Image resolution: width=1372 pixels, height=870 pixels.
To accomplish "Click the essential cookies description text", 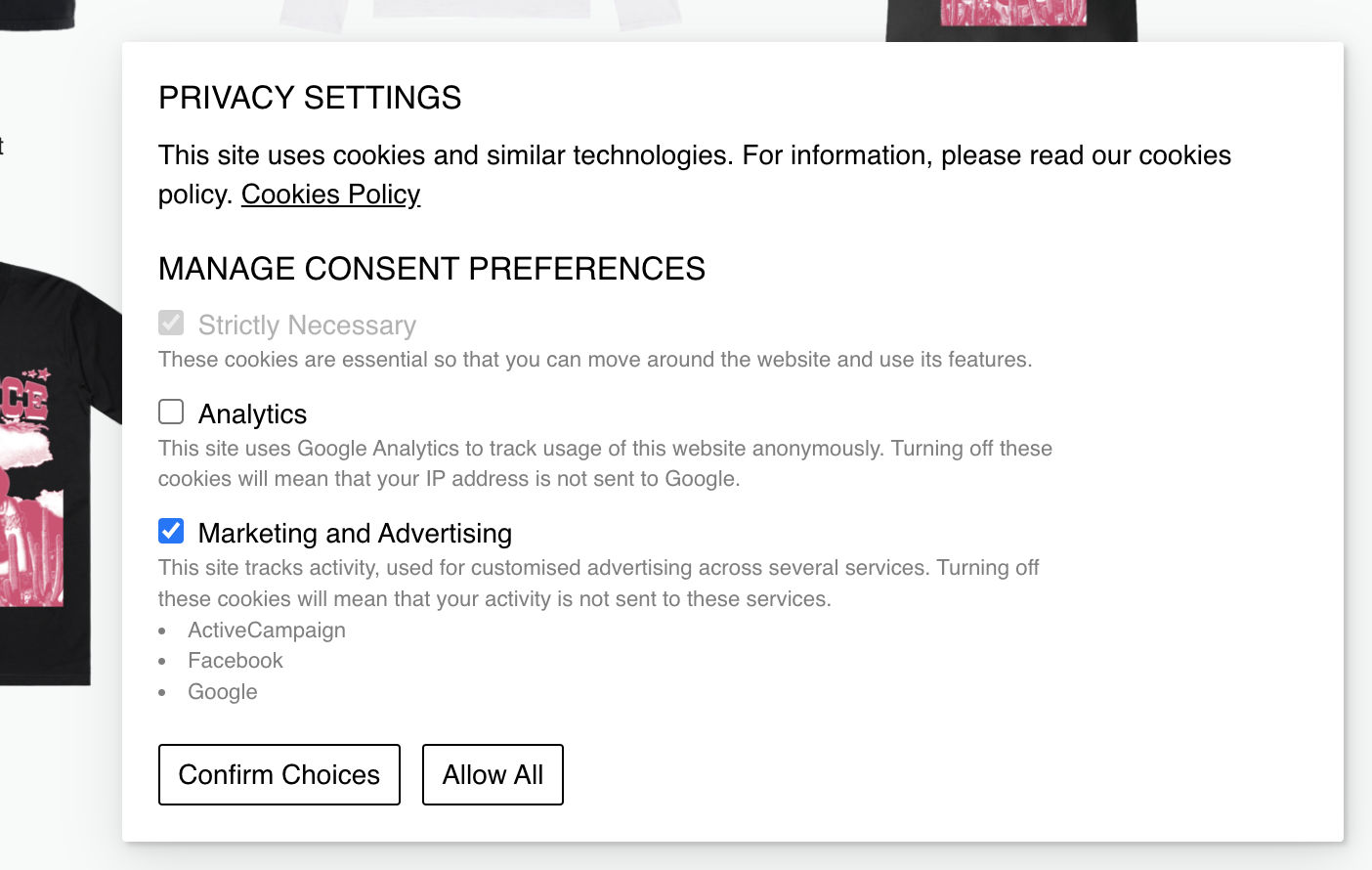I will tap(595, 360).
